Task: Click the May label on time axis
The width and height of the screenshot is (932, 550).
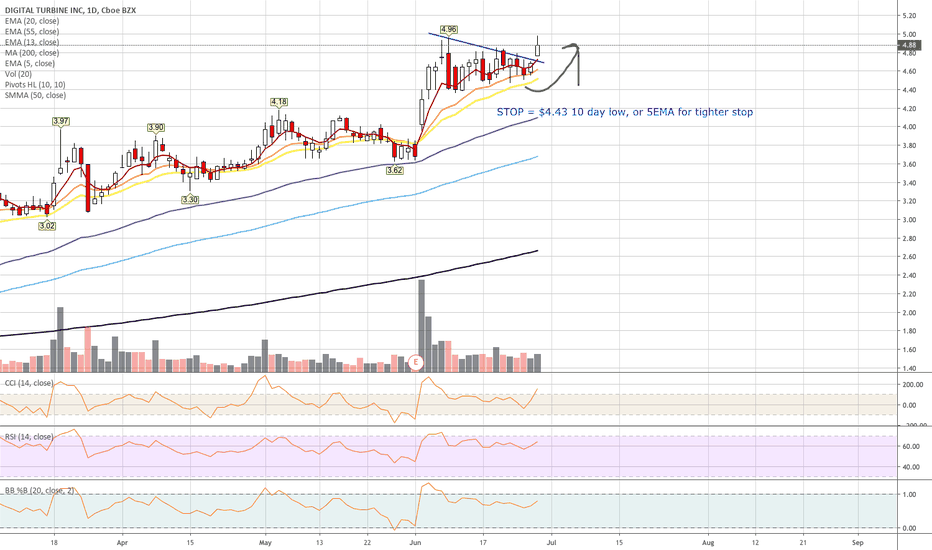Action: click(266, 542)
